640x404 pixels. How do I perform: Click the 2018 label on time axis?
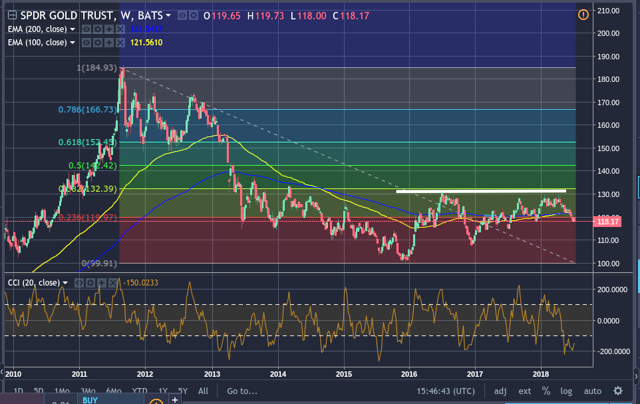541,374
